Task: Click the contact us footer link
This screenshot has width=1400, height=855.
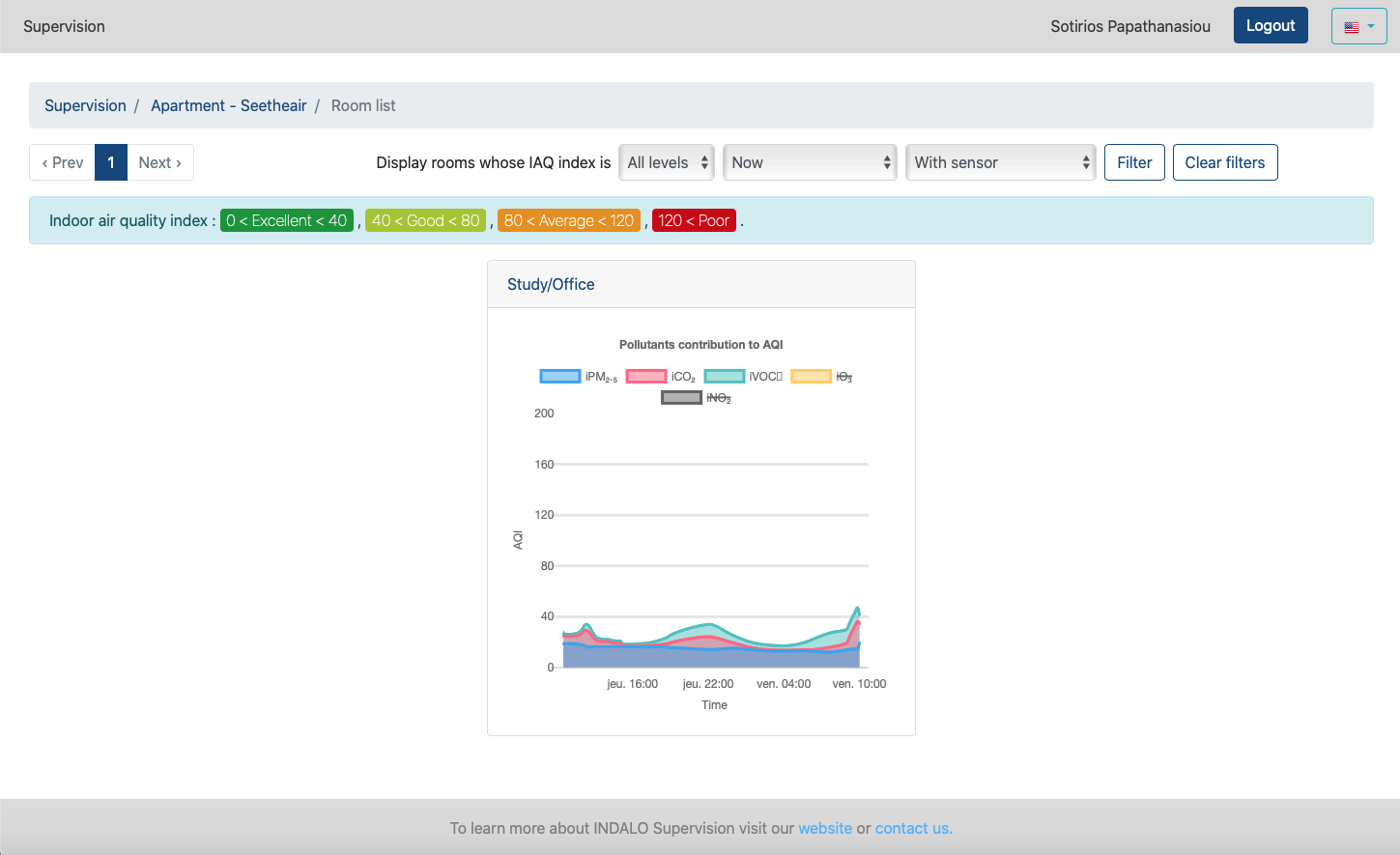Action: pyautogui.click(x=913, y=828)
